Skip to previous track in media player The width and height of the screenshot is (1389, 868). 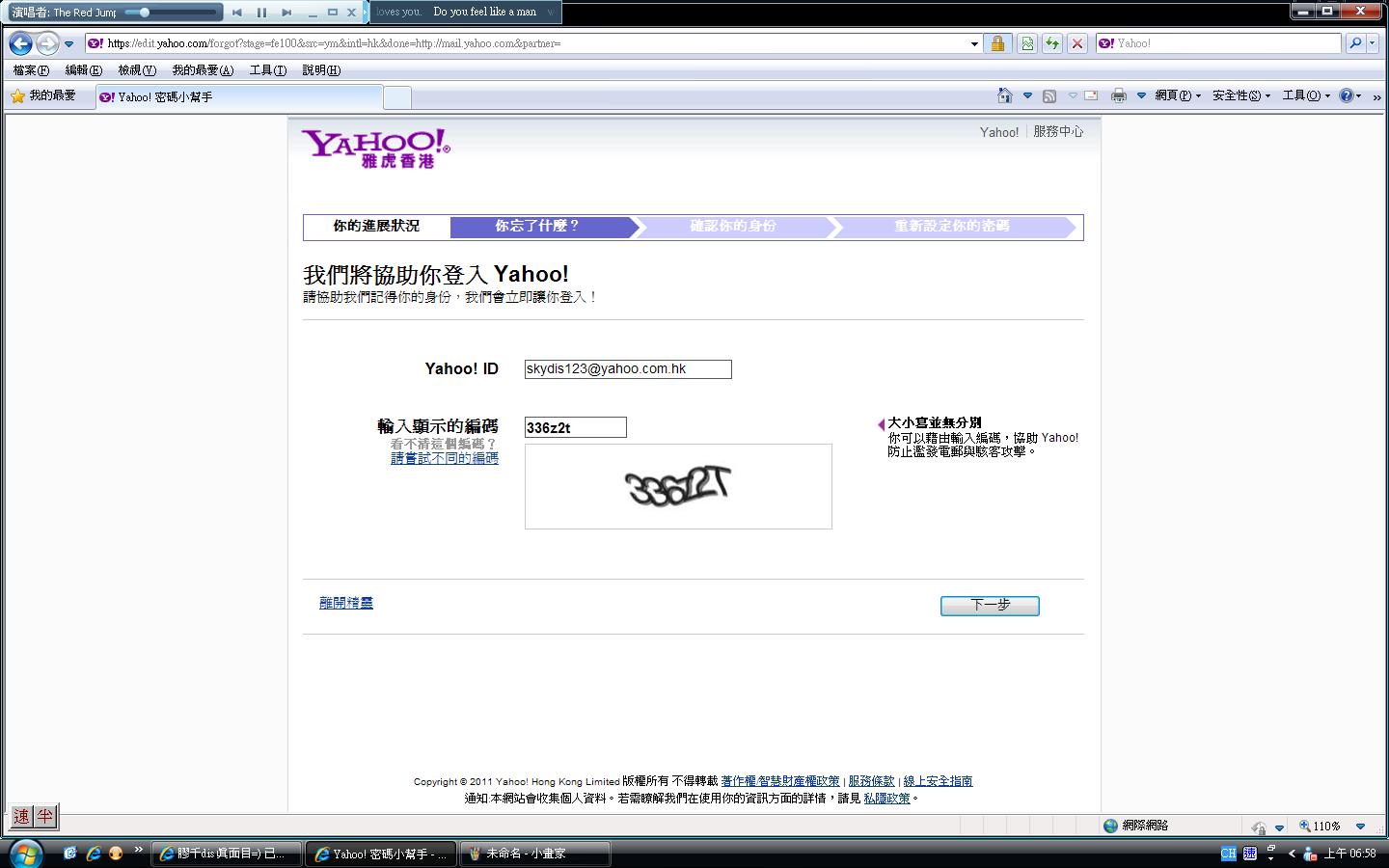pyautogui.click(x=236, y=13)
